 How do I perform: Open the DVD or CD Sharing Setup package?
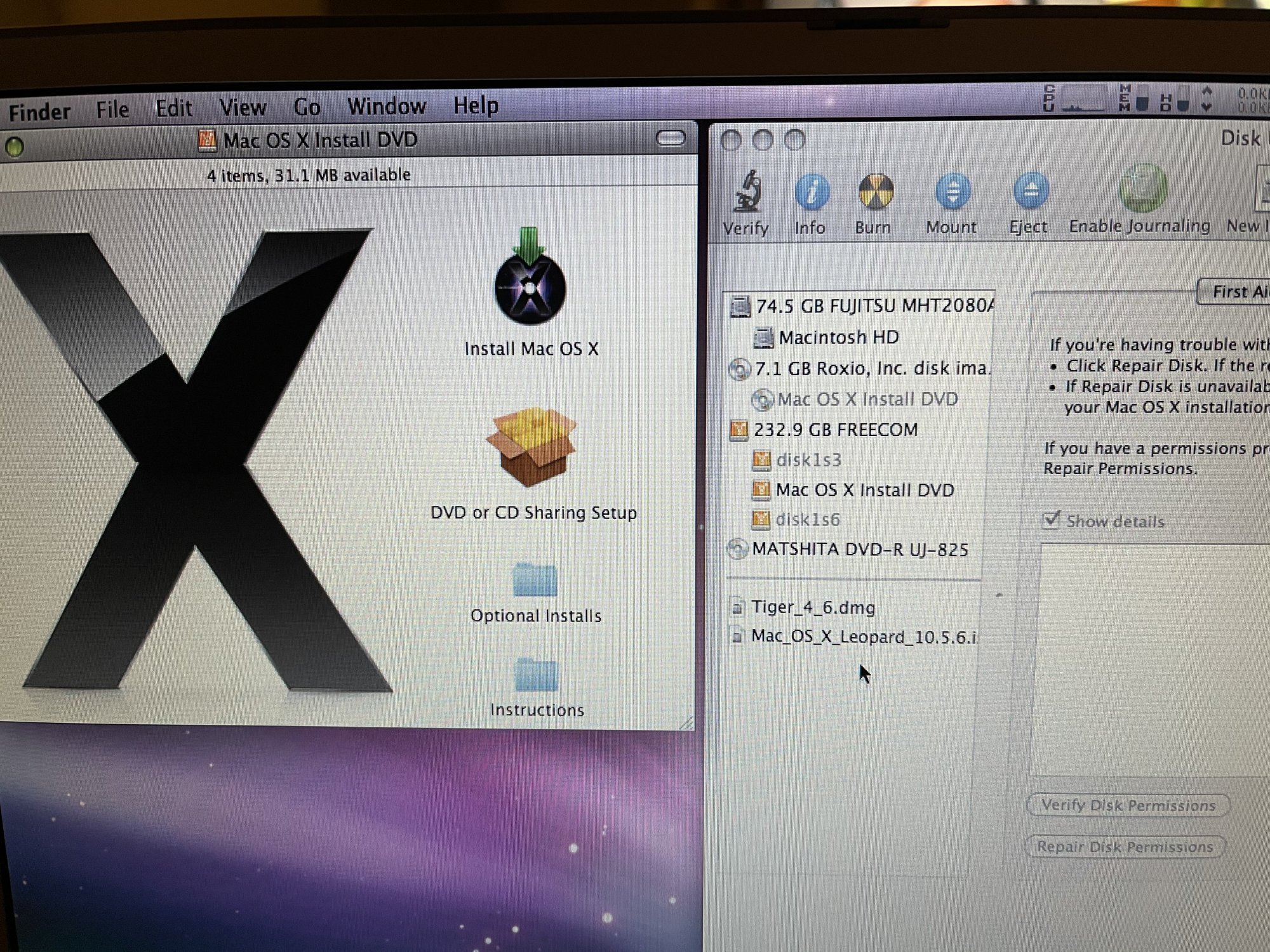click(531, 447)
